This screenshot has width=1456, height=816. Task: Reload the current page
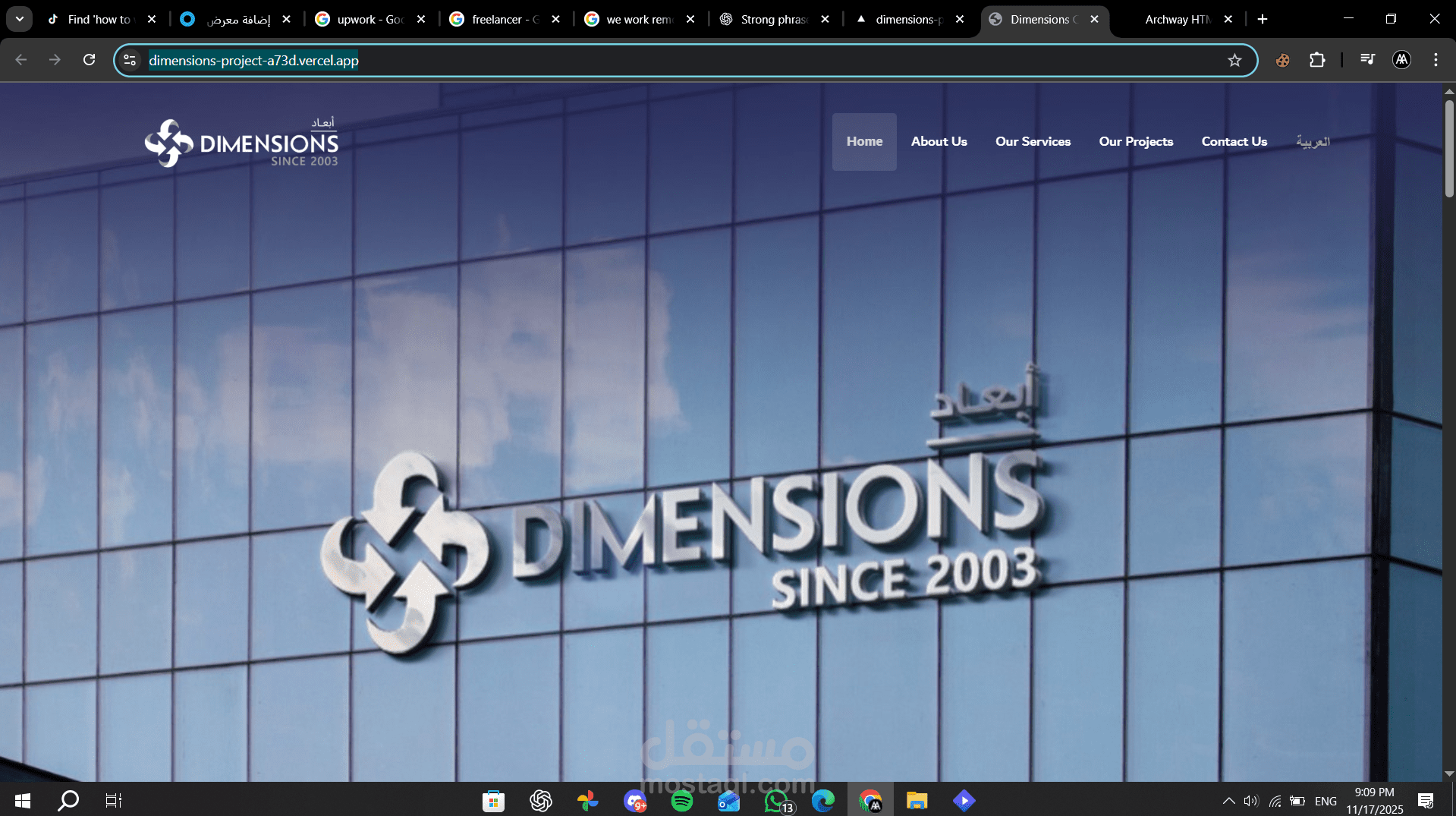click(89, 60)
